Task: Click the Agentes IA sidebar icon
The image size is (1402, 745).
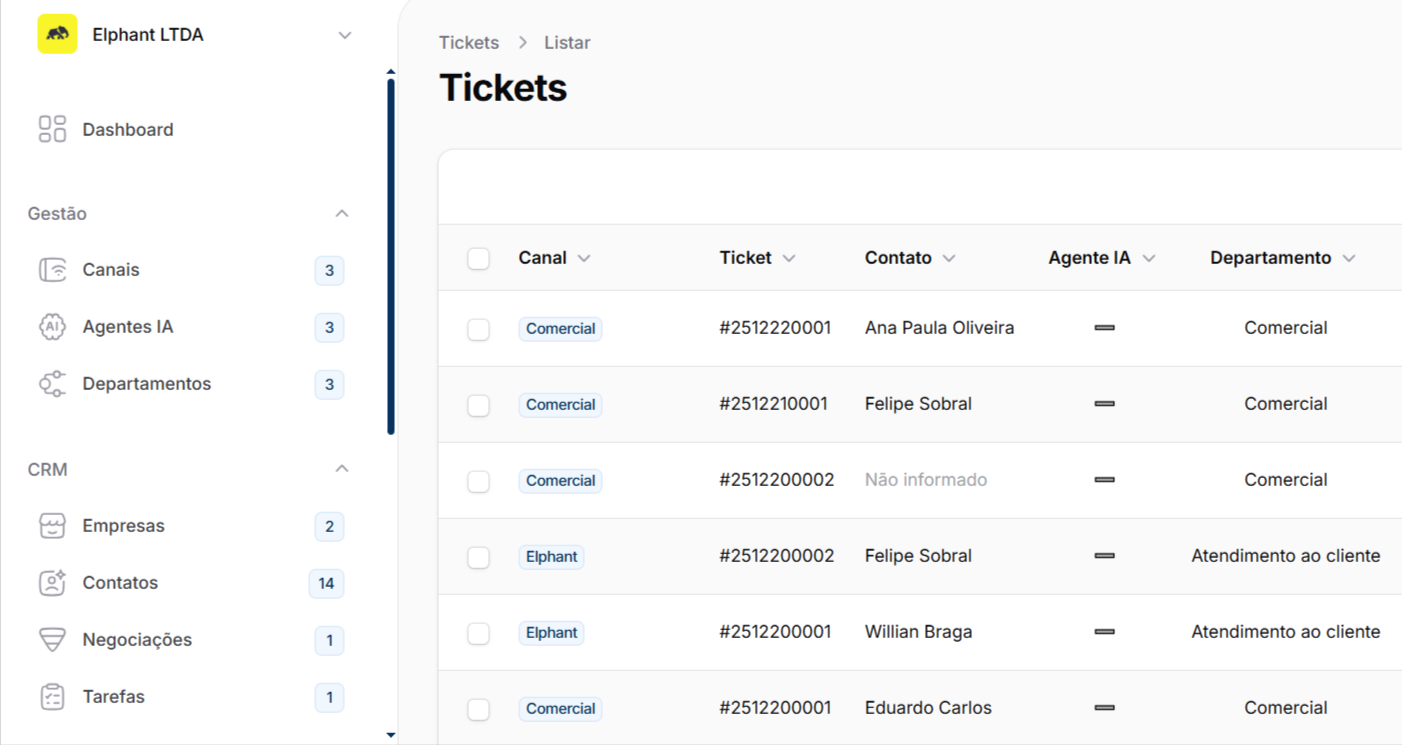Action: pos(52,327)
